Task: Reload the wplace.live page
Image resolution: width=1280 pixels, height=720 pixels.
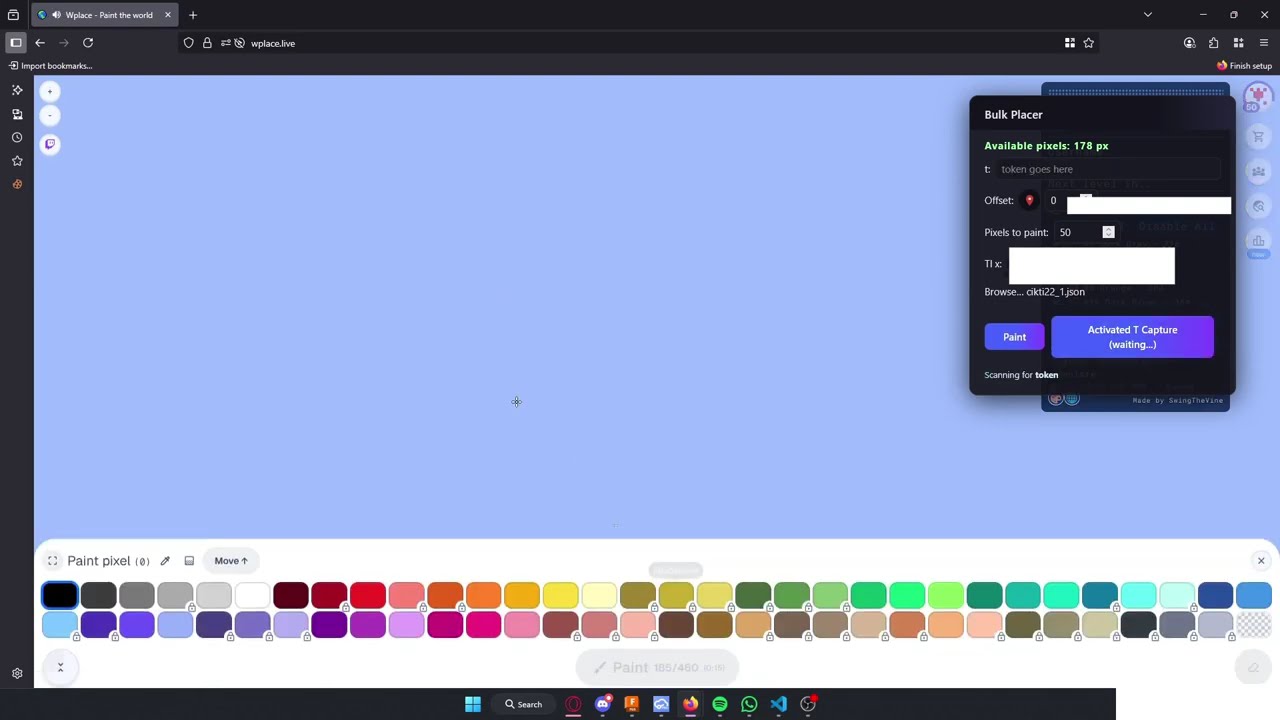Action: tap(88, 43)
